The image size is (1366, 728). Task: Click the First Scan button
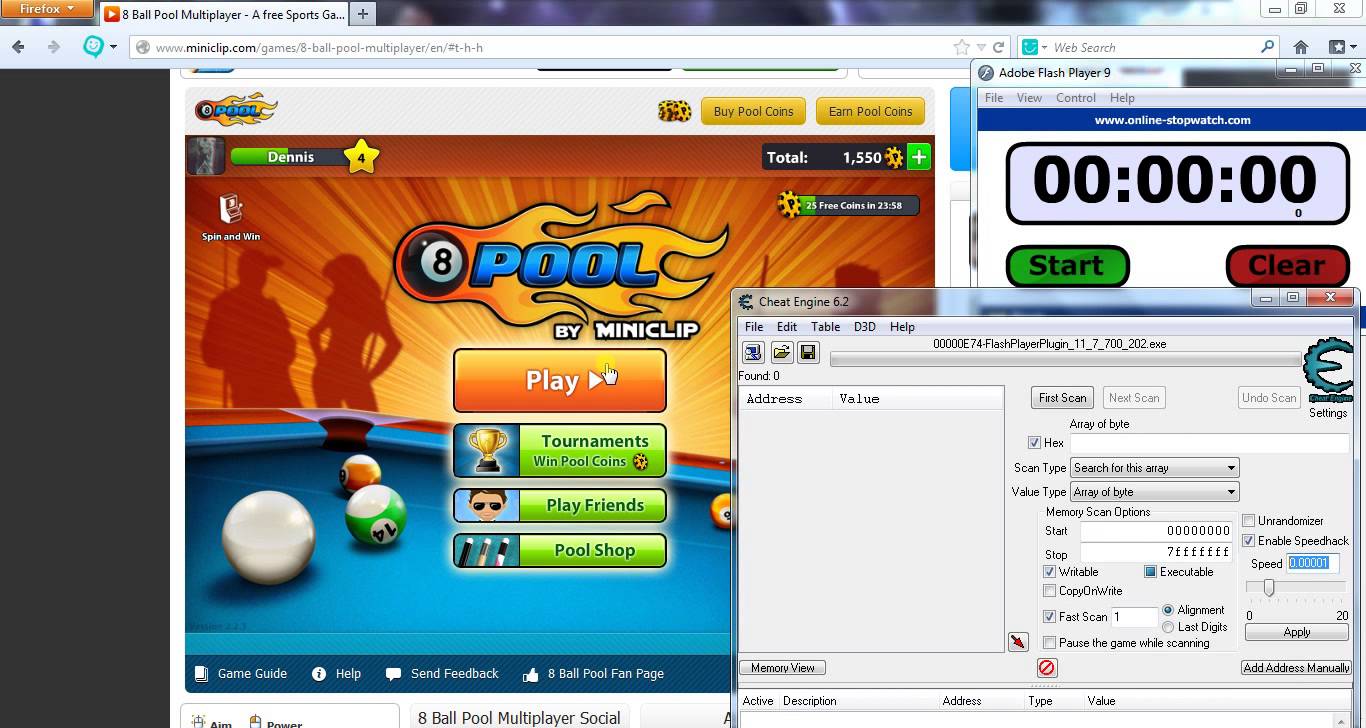1062,398
